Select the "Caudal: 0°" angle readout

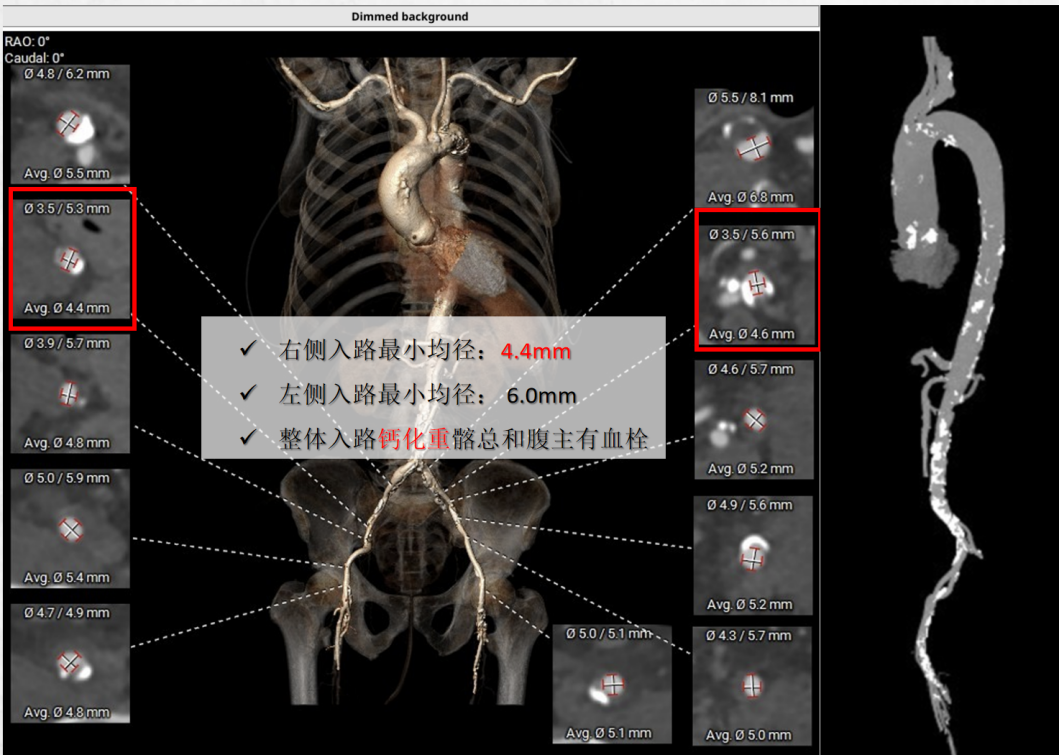pyautogui.click(x=34, y=58)
